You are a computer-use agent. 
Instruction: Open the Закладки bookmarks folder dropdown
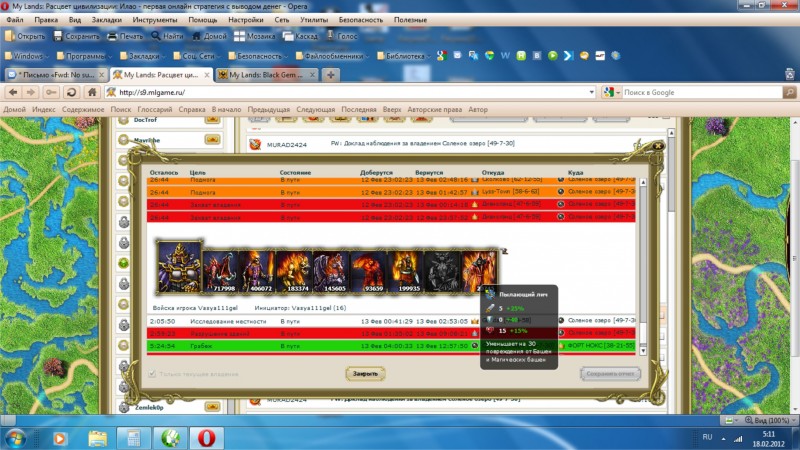142,56
